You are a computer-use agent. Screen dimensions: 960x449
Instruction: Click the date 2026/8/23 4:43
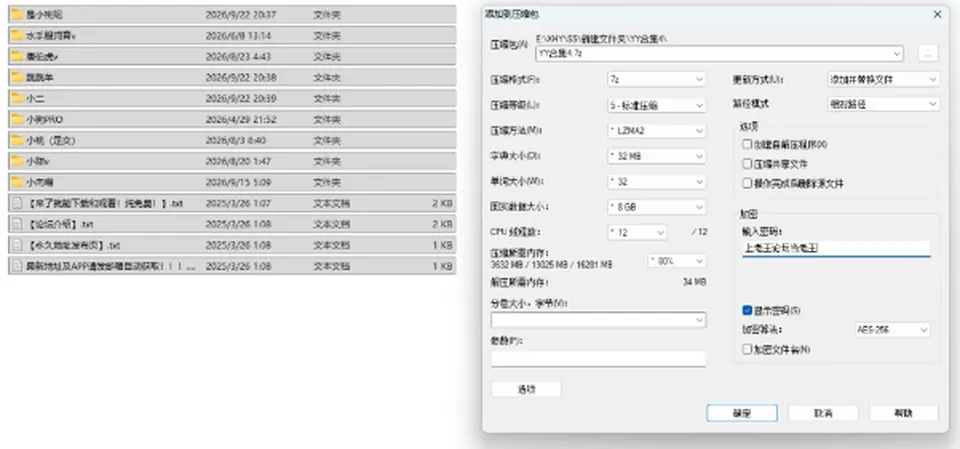point(238,56)
